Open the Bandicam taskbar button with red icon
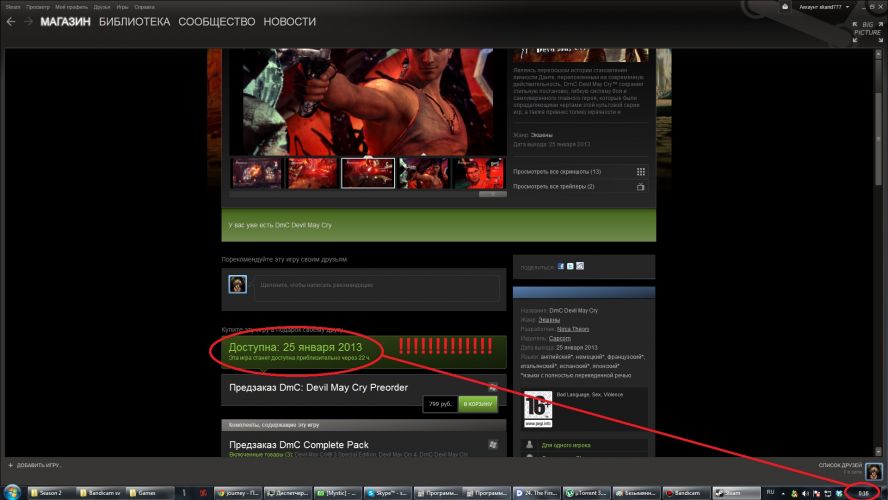Screen dimensions: 888x500 (686, 493)
